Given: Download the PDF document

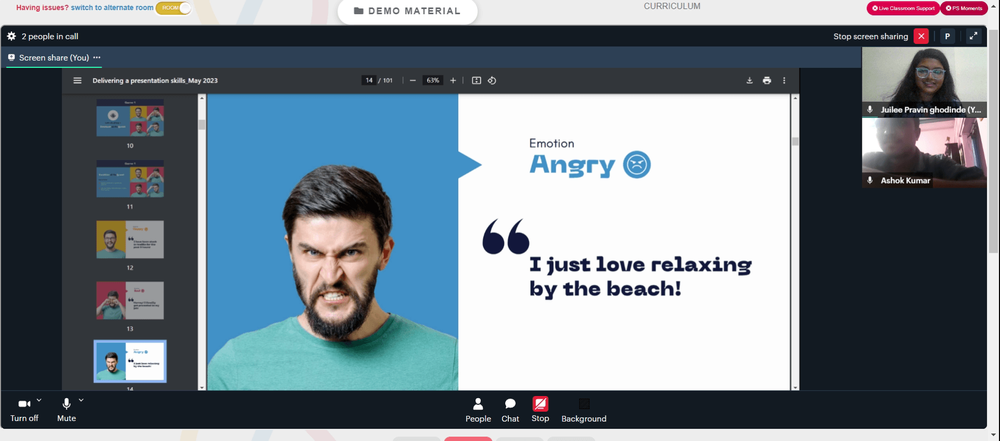Looking at the screenshot, I should pos(749,80).
